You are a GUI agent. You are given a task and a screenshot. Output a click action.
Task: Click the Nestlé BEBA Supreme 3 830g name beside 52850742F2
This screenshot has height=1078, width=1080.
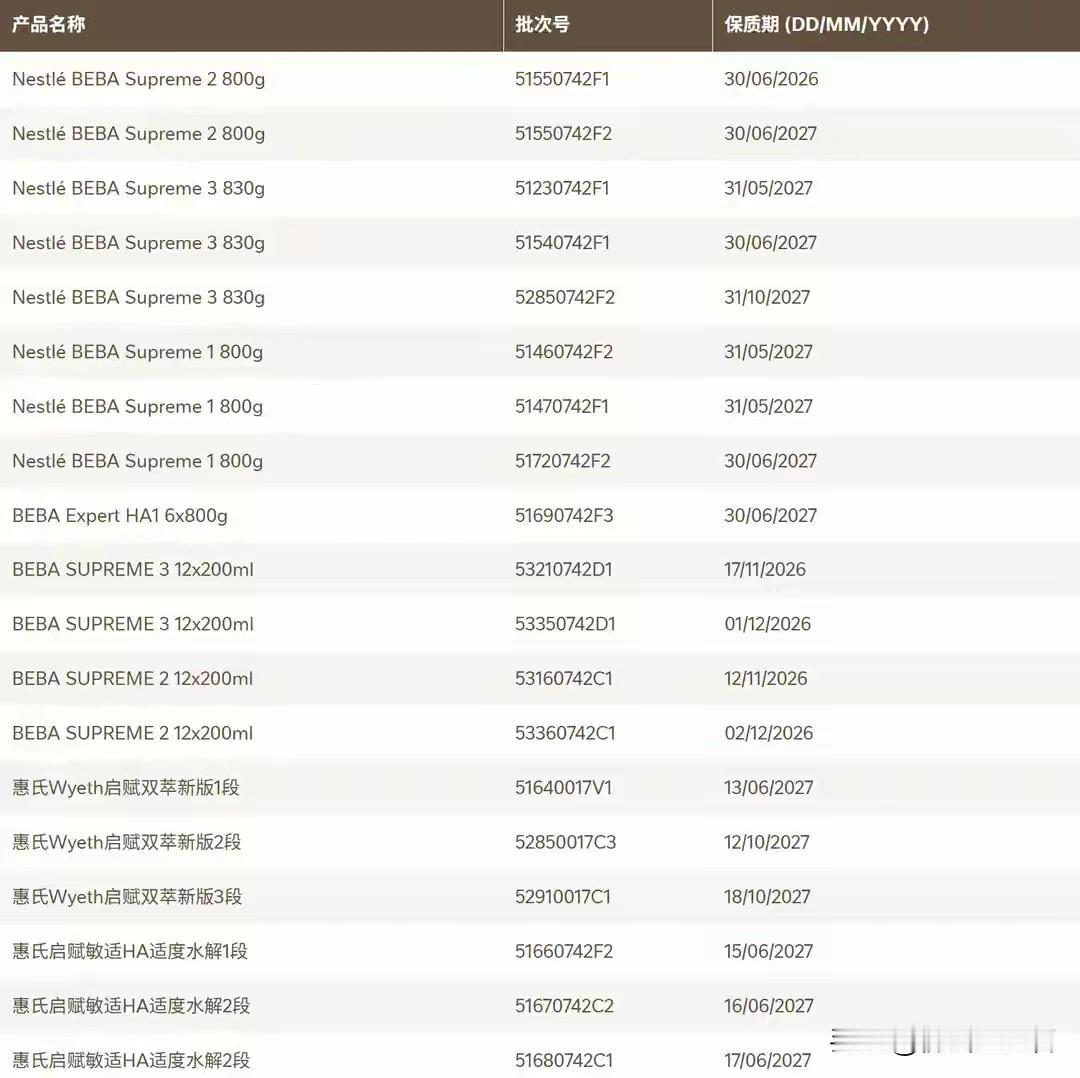tap(138, 298)
